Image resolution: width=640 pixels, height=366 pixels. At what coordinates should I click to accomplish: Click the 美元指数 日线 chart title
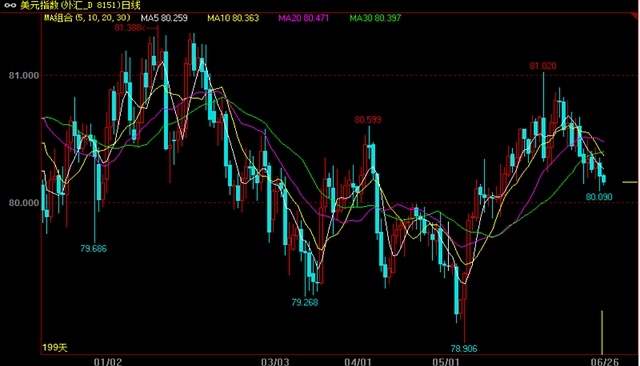tap(80, 5)
